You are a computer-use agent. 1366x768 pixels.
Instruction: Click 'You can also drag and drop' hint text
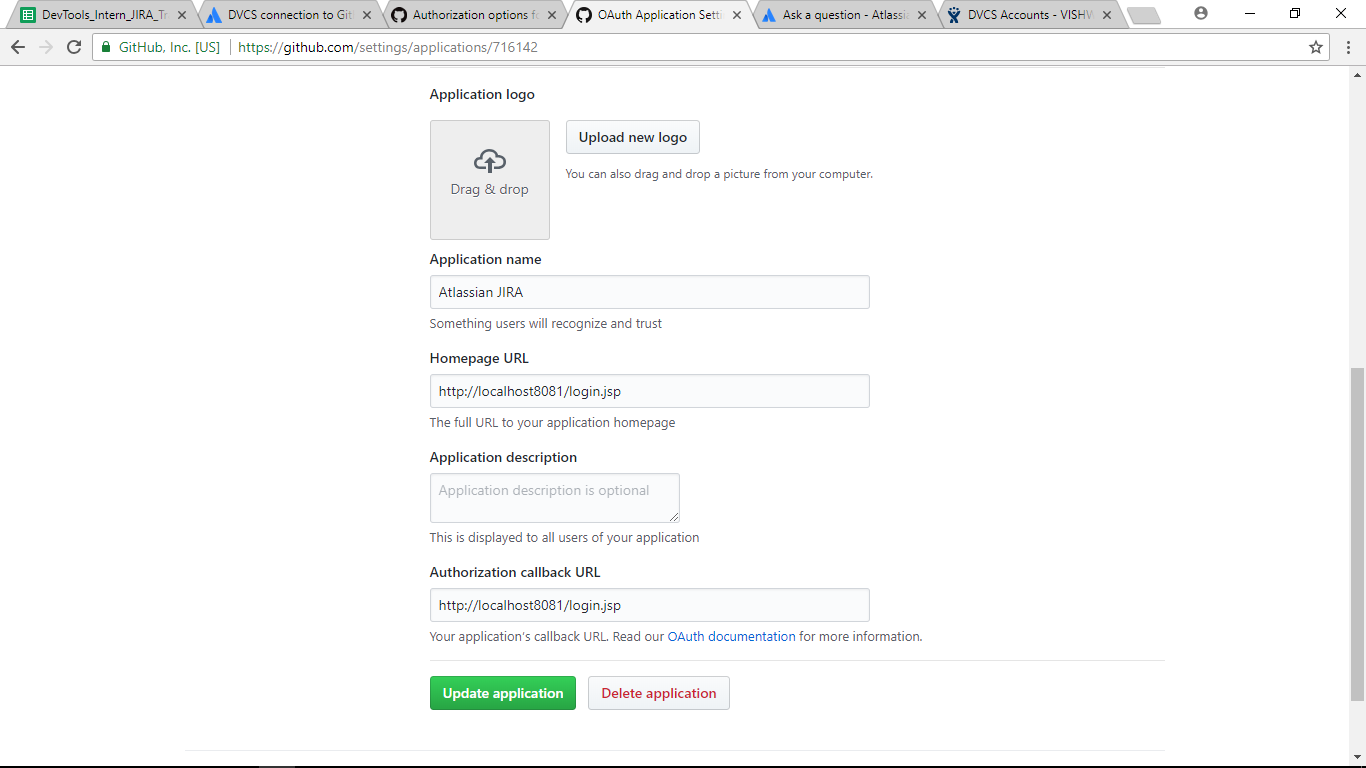719,174
